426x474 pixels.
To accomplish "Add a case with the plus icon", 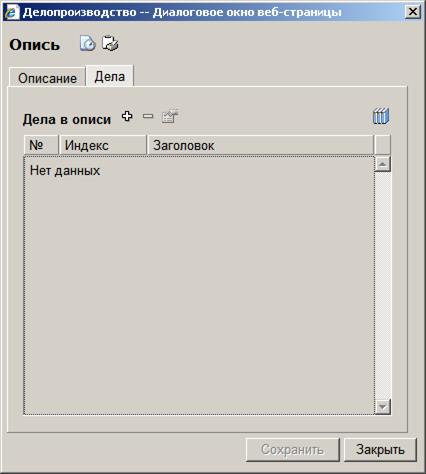I will point(127,116).
